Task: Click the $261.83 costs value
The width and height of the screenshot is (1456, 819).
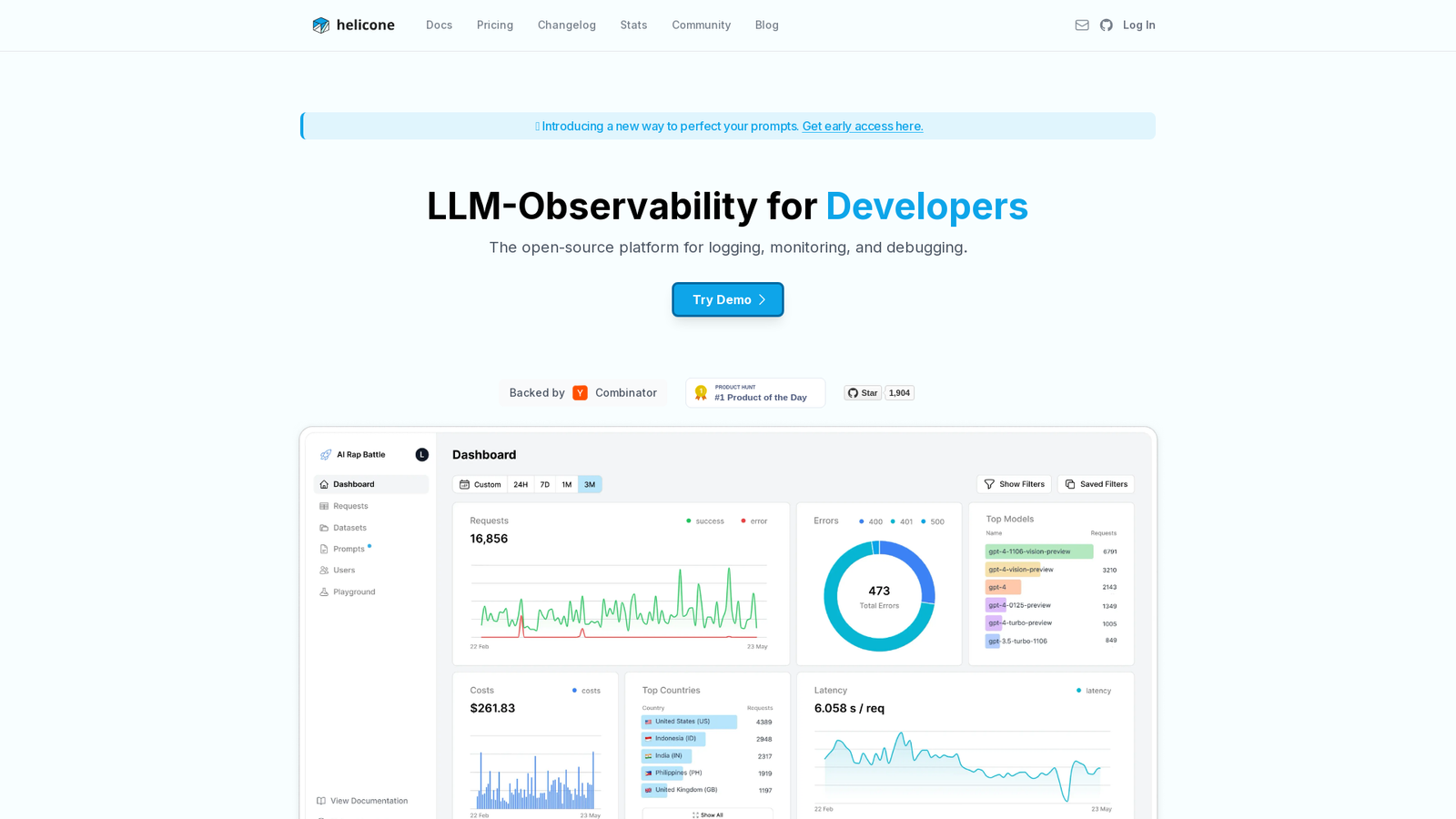Action: point(492,708)
